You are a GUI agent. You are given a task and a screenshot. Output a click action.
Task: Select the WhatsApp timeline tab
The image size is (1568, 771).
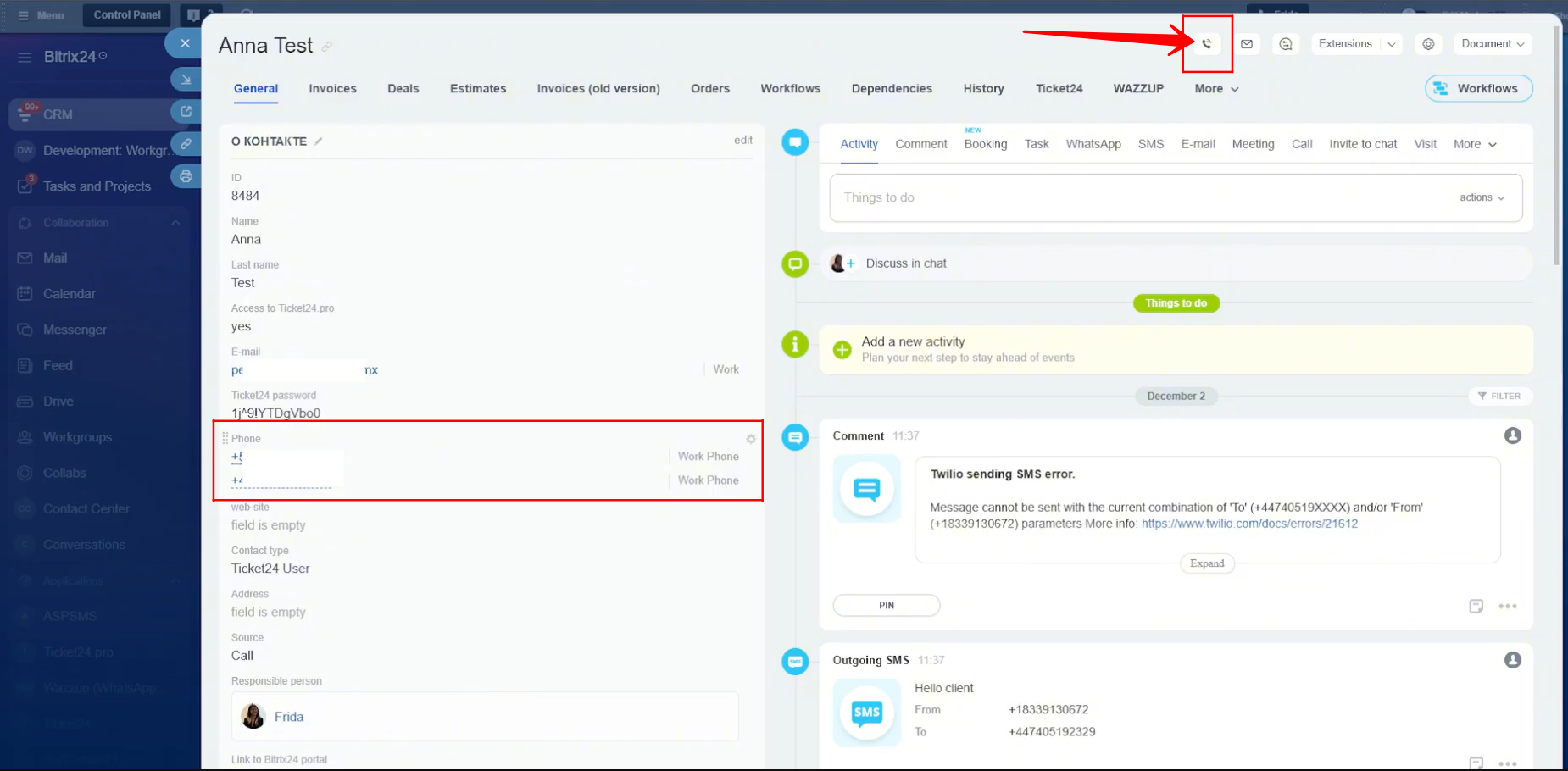(1093, 144)
